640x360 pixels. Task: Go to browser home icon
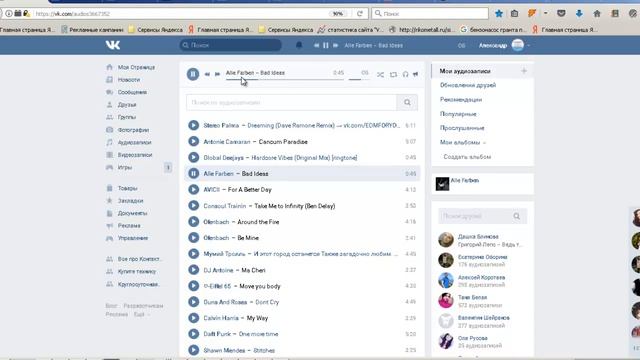(597, 13)
